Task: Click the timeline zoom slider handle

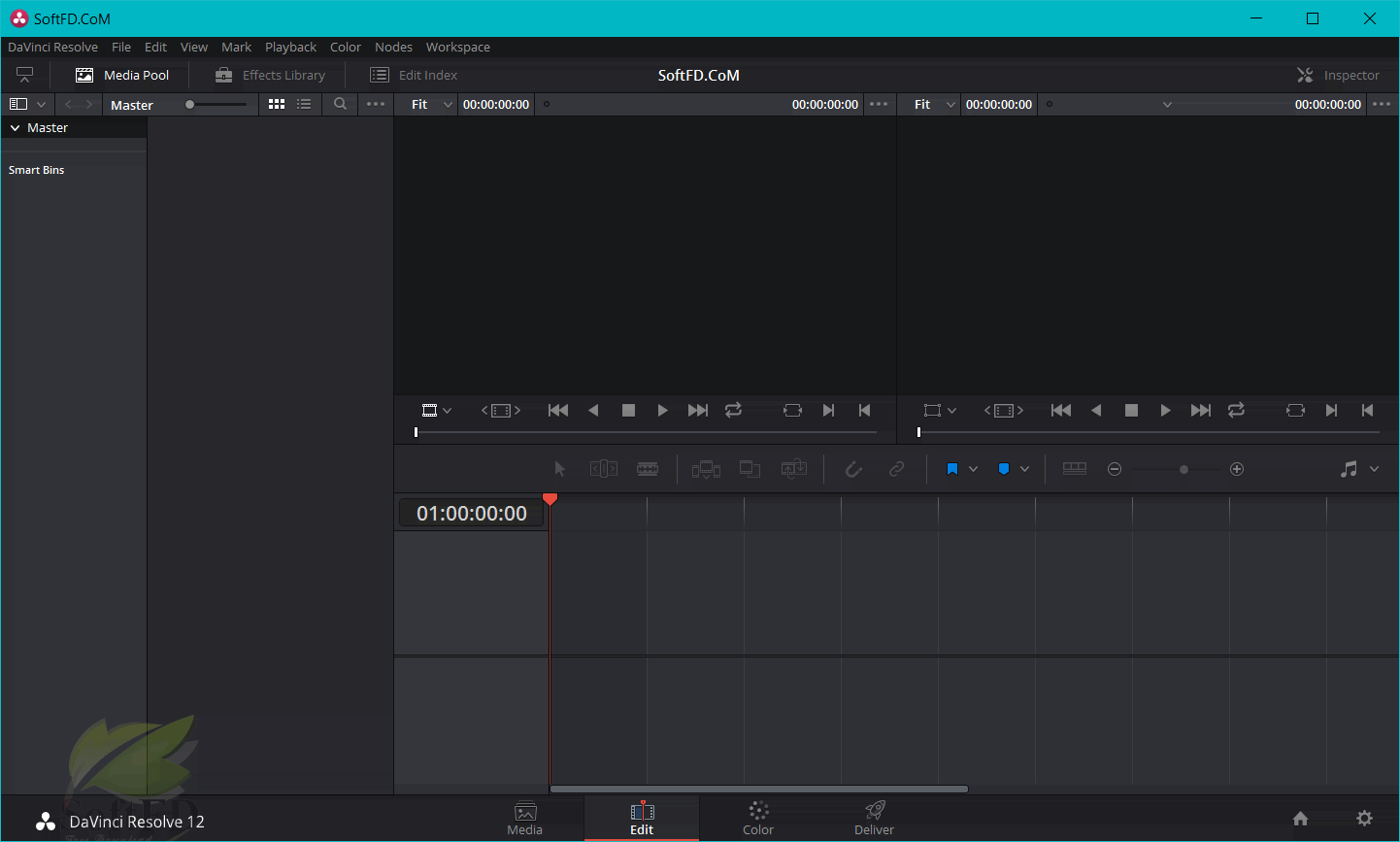Action: pyautogui.click(x=1183, y=469)
